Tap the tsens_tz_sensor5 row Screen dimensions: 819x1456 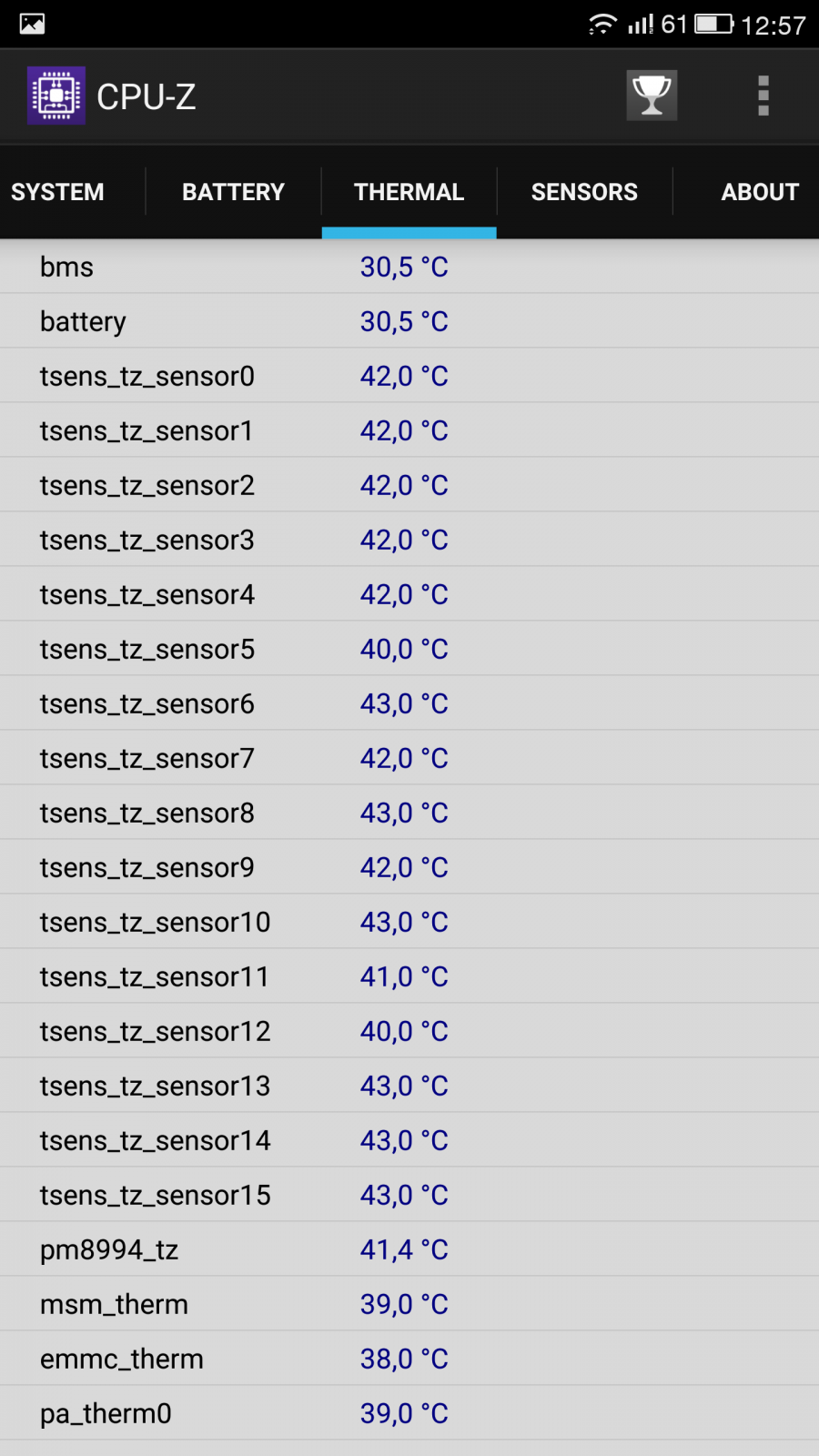(x=409, y=649)
